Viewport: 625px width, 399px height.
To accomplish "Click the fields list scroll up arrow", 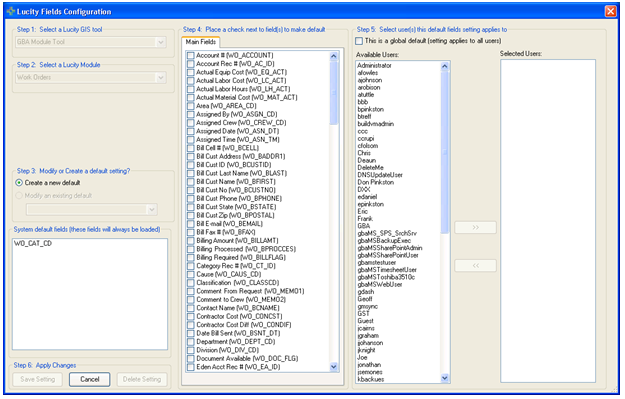I will click(x=334, y=56).
